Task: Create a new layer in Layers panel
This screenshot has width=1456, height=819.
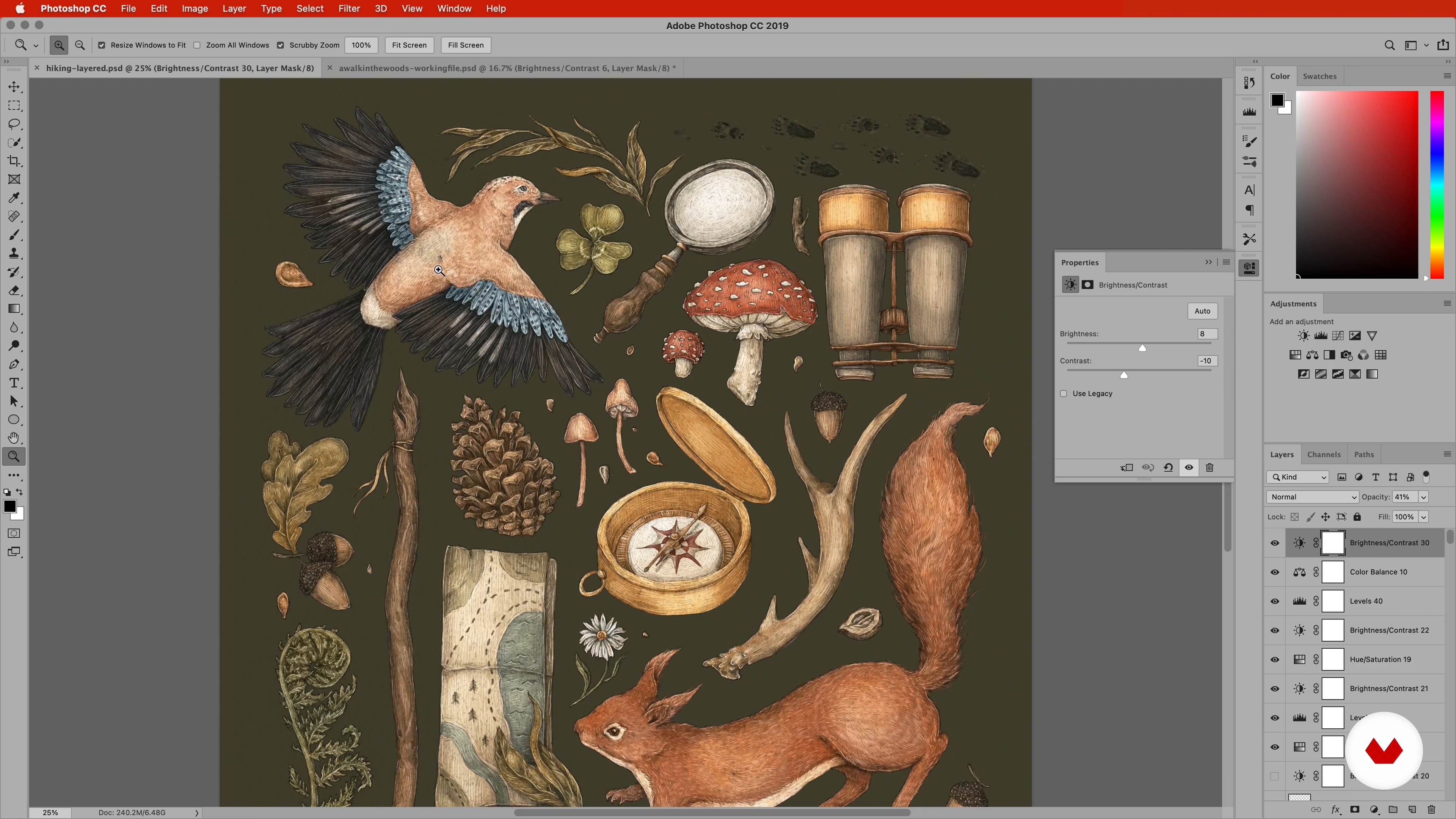Action: click(x=1412, y=810)
